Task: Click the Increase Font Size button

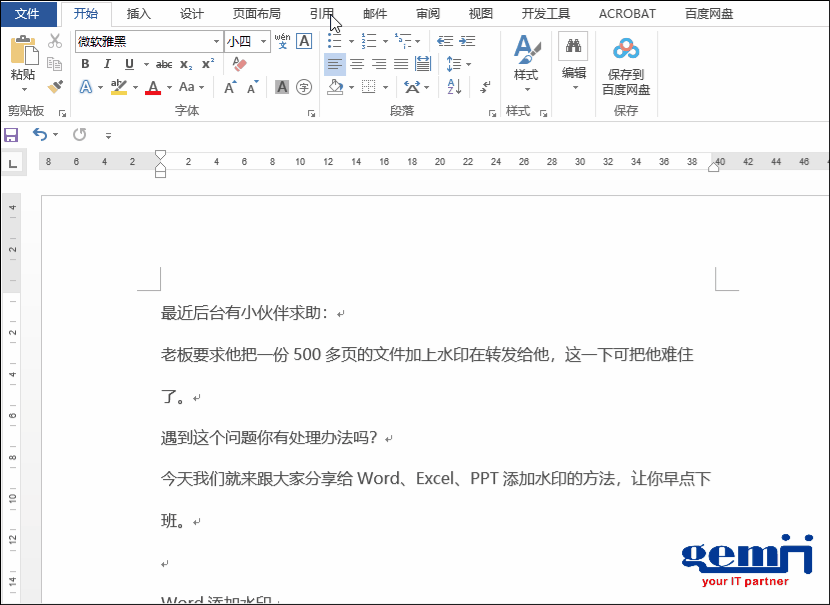Action: 230,86
